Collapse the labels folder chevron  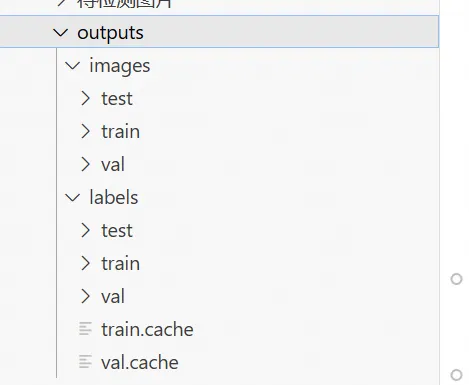(73, 198)
